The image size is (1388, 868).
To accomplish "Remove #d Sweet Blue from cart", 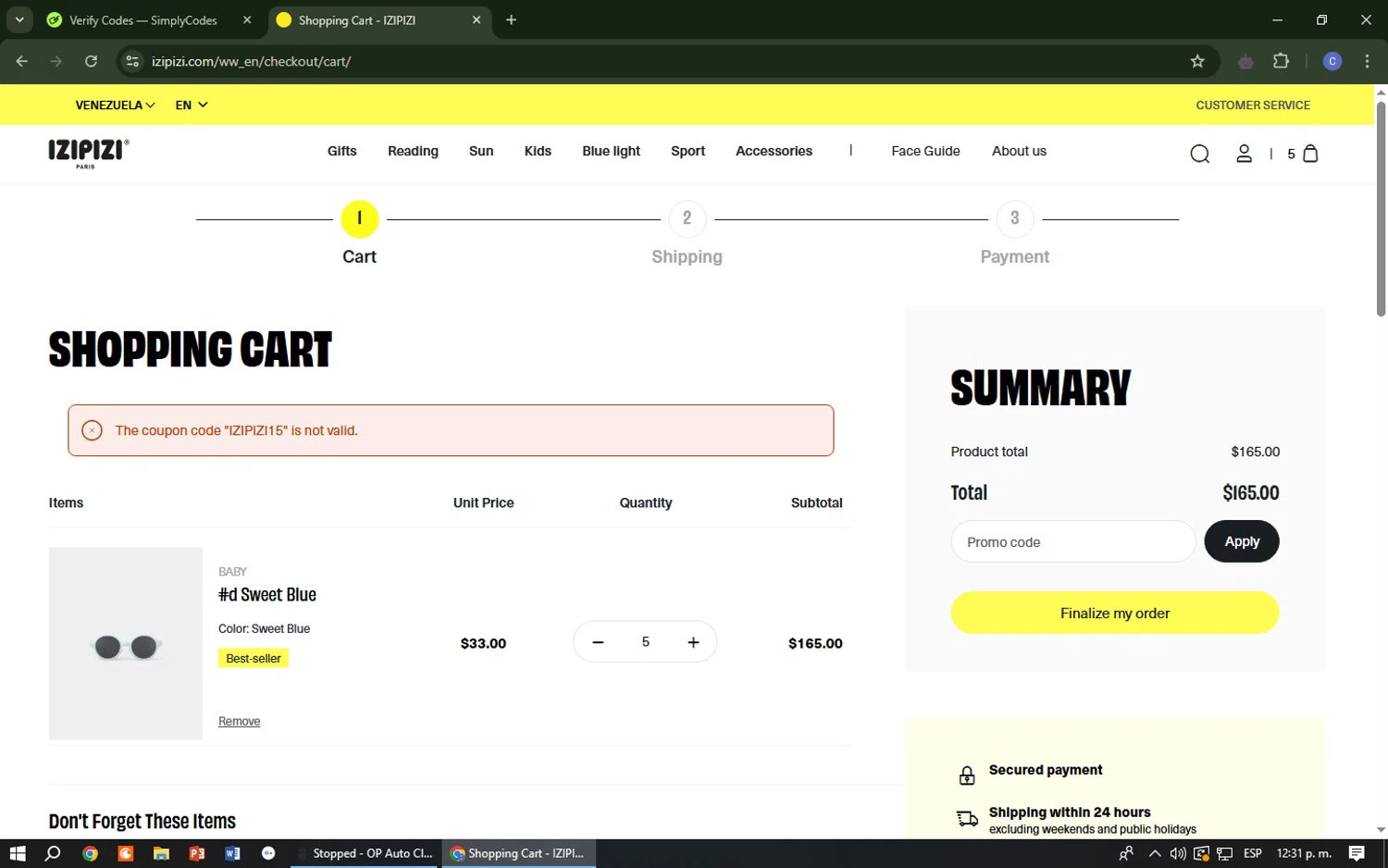I will 239,721.
